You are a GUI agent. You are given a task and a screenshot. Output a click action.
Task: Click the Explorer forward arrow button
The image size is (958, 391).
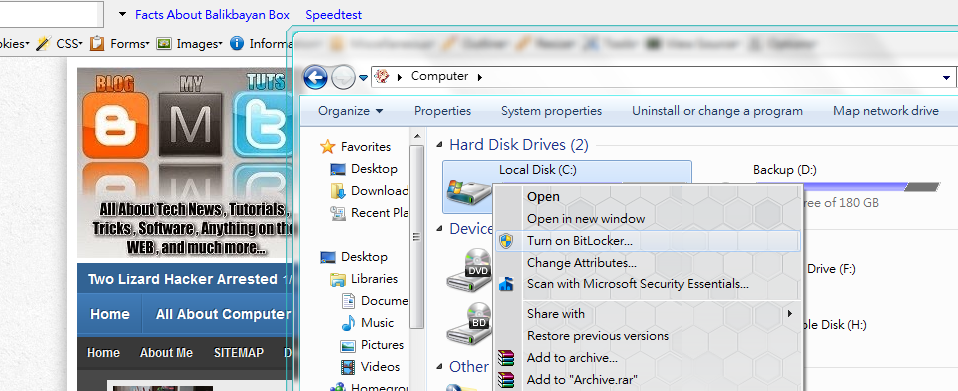343,78
